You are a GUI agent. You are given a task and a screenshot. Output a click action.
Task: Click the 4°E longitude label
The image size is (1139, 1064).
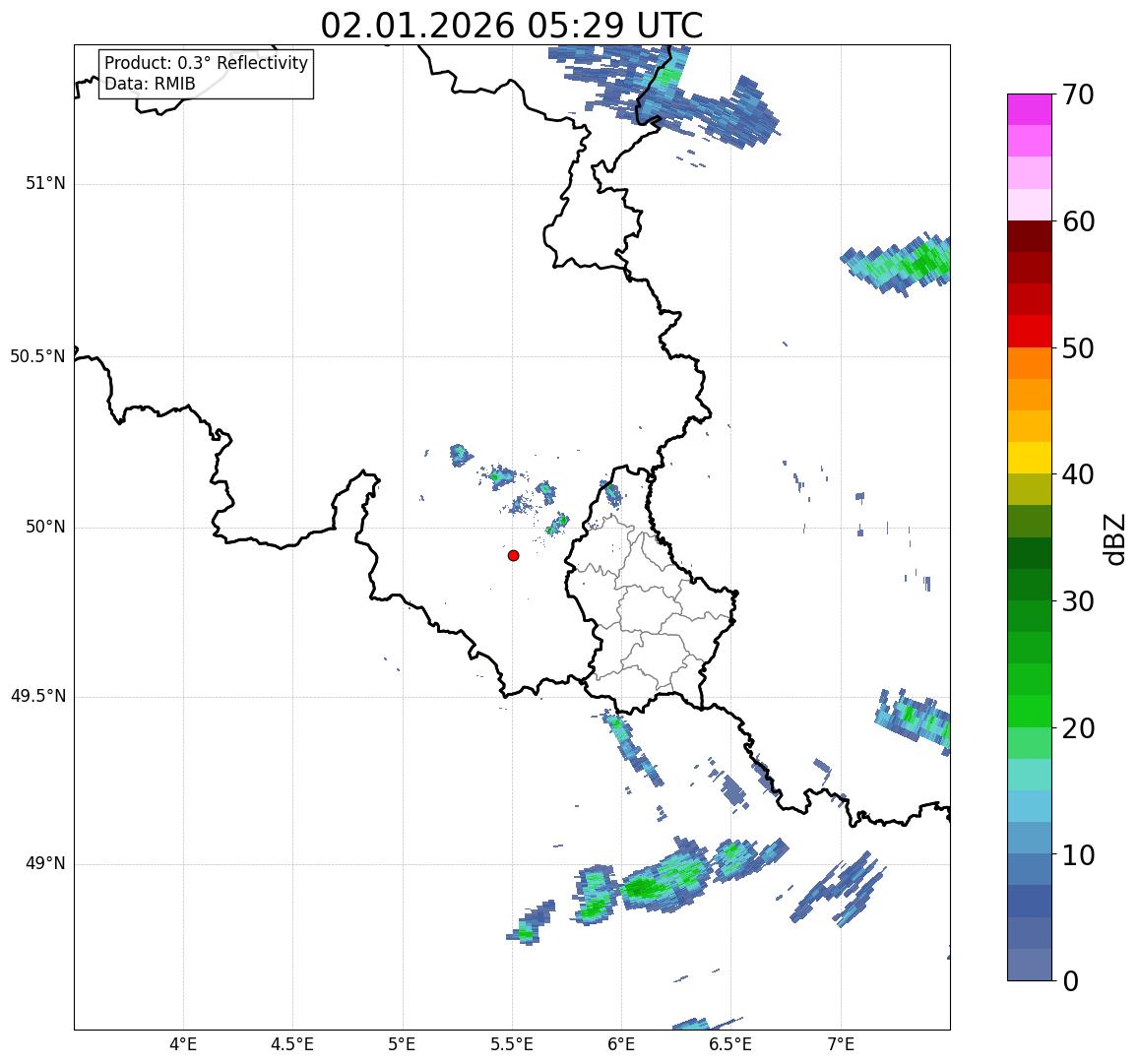[x=183, y=1044]
